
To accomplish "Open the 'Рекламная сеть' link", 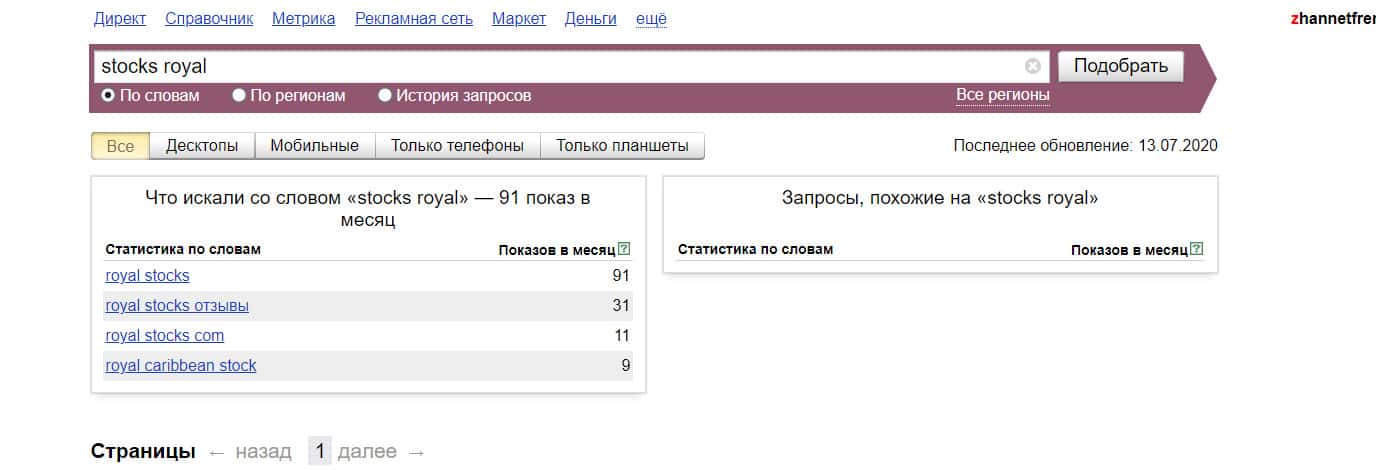I will pos(414,19).
